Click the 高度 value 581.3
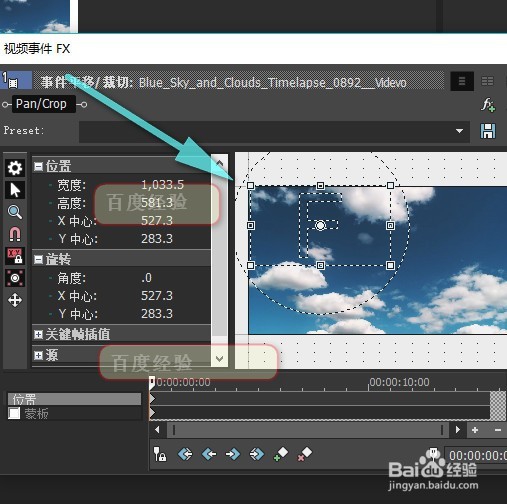507x504 pixels. coord(157,203)
